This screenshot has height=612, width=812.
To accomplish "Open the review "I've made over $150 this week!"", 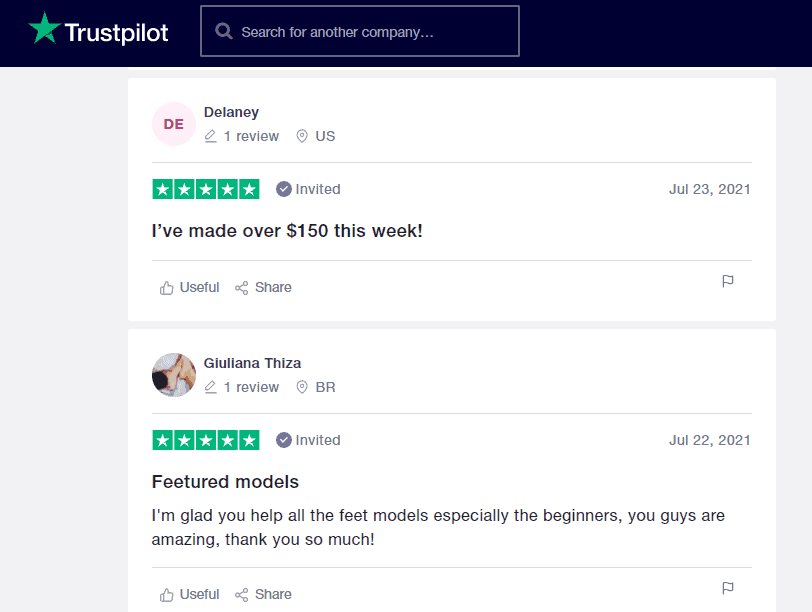I will (x=287, y=231).
